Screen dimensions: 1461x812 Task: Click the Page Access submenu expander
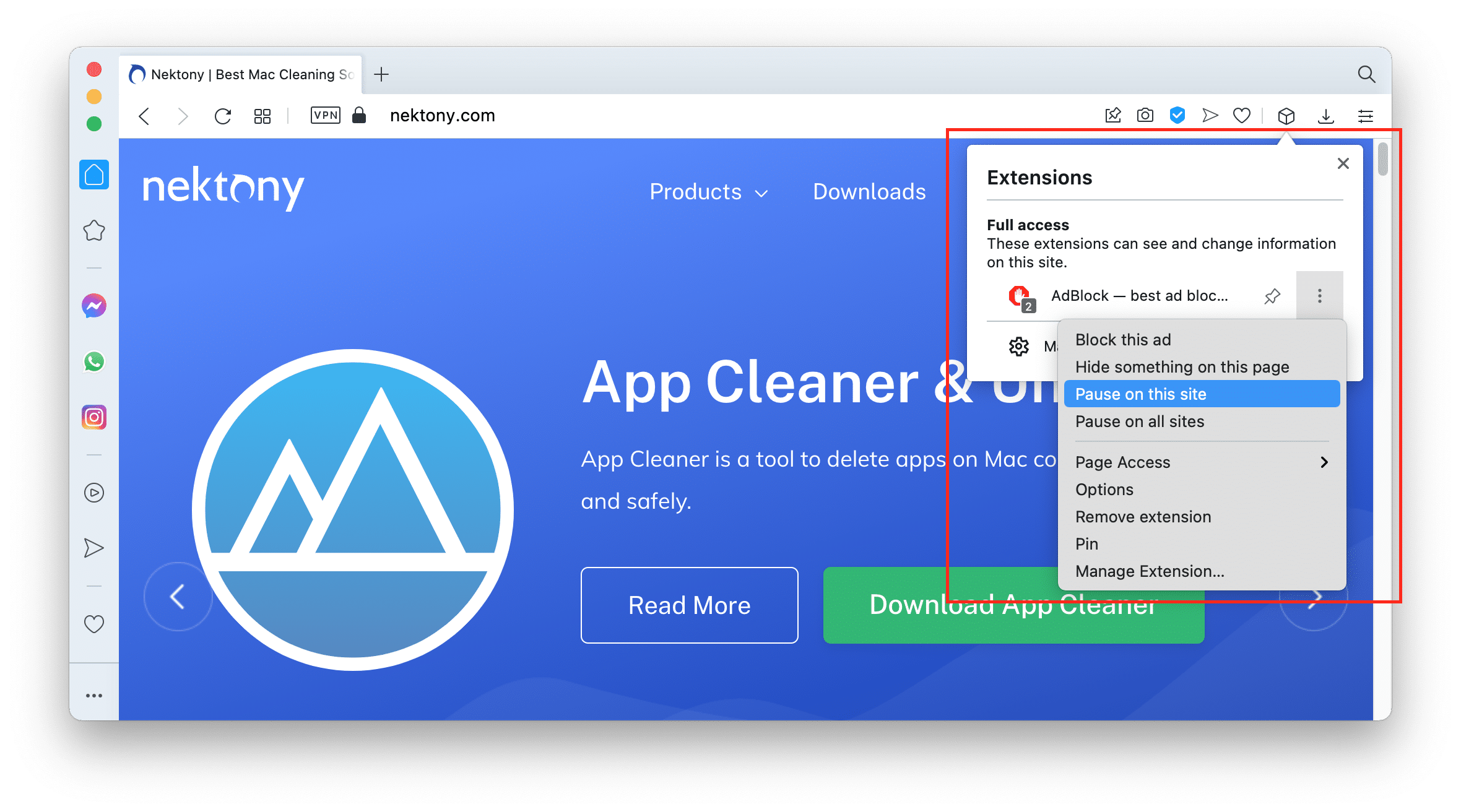[x=1327, y=461]
